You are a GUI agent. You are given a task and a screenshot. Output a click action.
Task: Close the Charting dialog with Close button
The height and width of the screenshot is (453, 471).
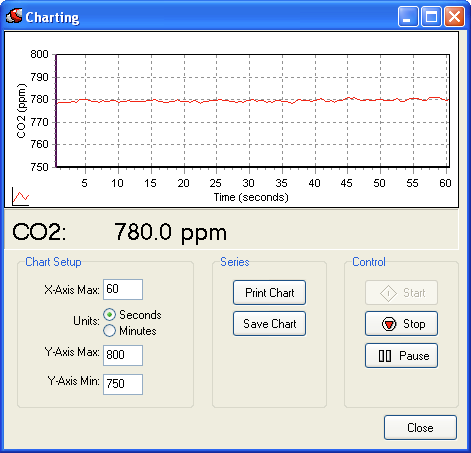coord(420,427)
